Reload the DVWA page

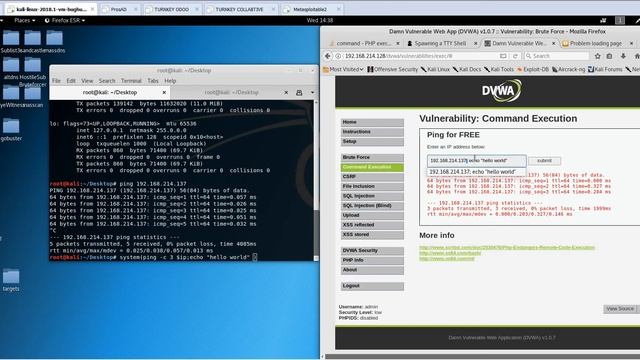[x=515, y=56]
